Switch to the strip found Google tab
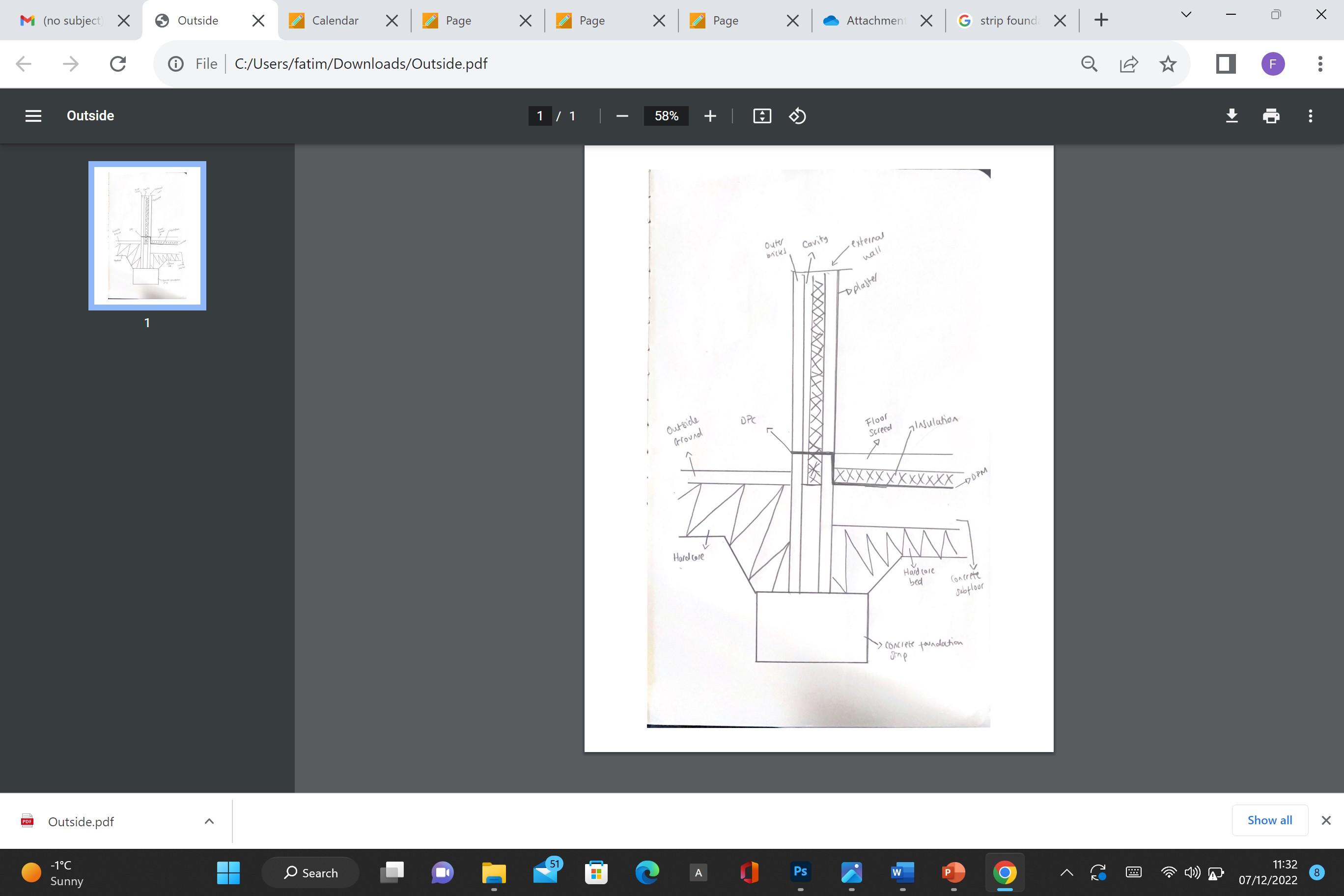Image resolution: width=1344 pixels, height=896 pixels. pos(1007,21)
